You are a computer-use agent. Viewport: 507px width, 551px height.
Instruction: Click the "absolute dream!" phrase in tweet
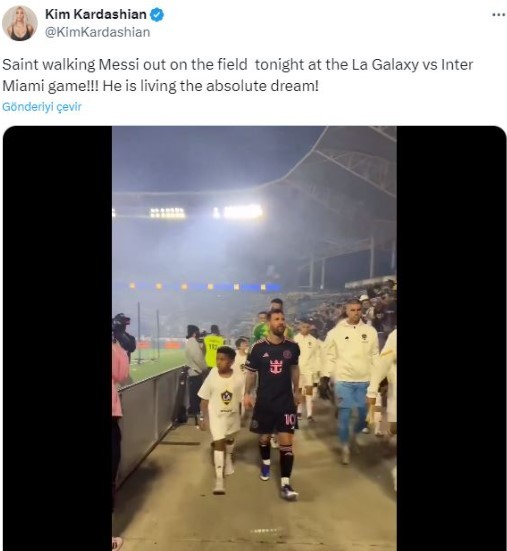pyautogui.click(x=262, y=86)
